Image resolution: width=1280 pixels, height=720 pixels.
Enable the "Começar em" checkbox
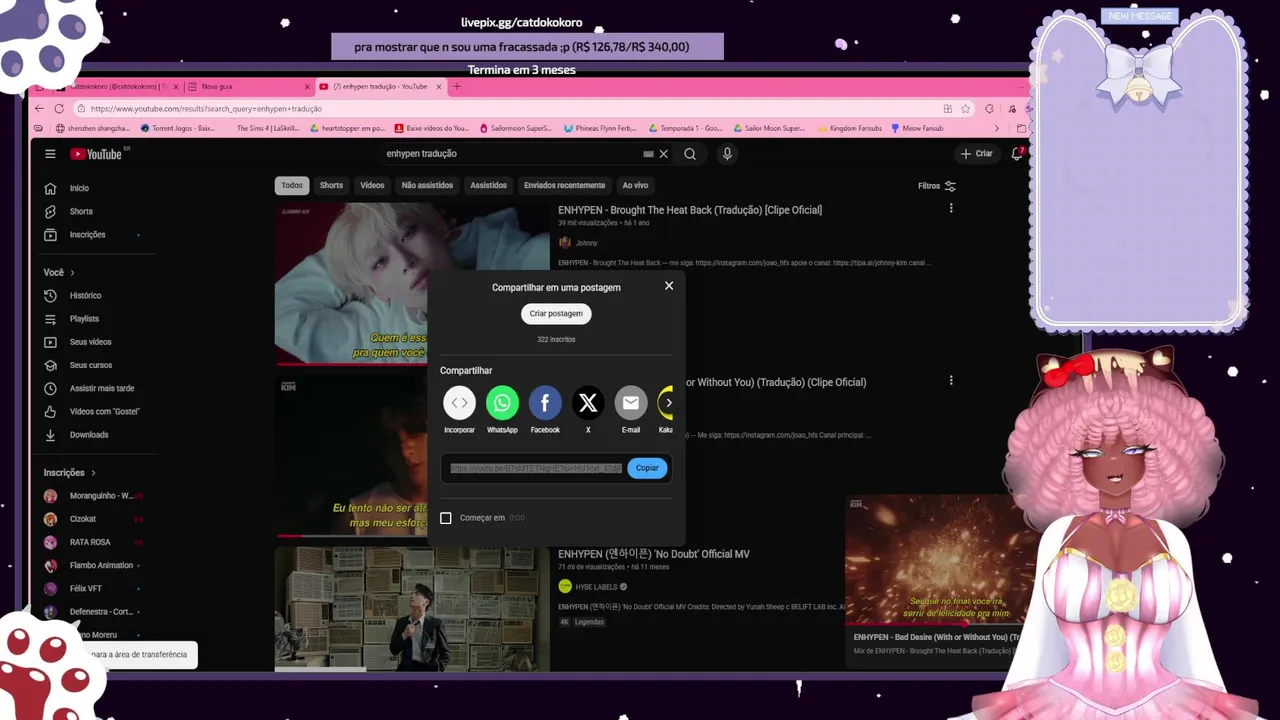[446, 518]
